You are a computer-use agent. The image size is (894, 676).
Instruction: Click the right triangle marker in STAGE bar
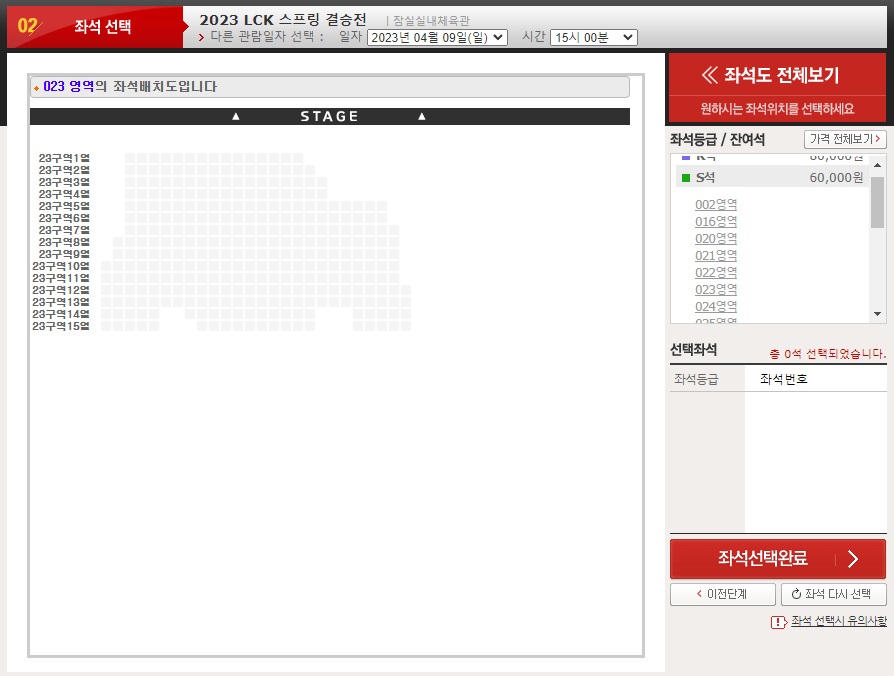(422, 116)
